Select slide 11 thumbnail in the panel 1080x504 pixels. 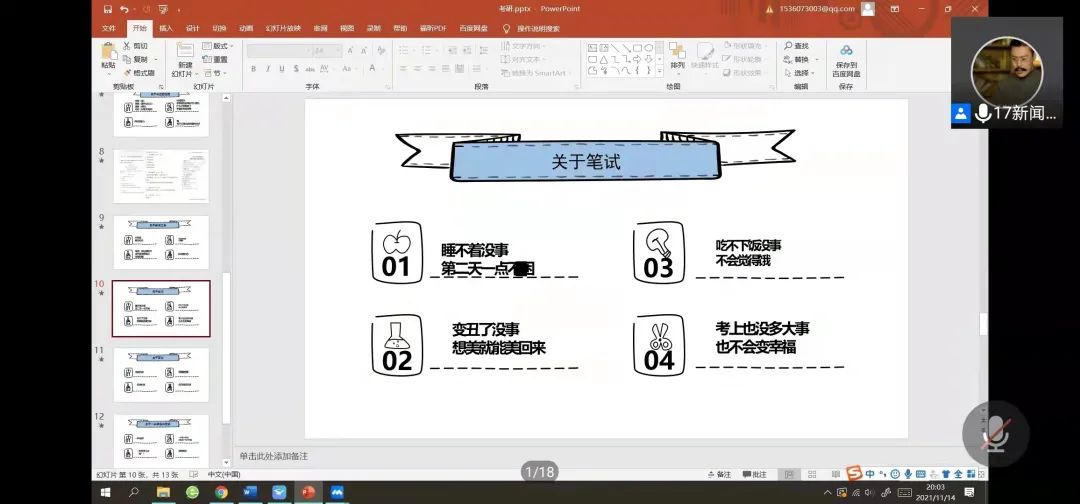[161, 375]
